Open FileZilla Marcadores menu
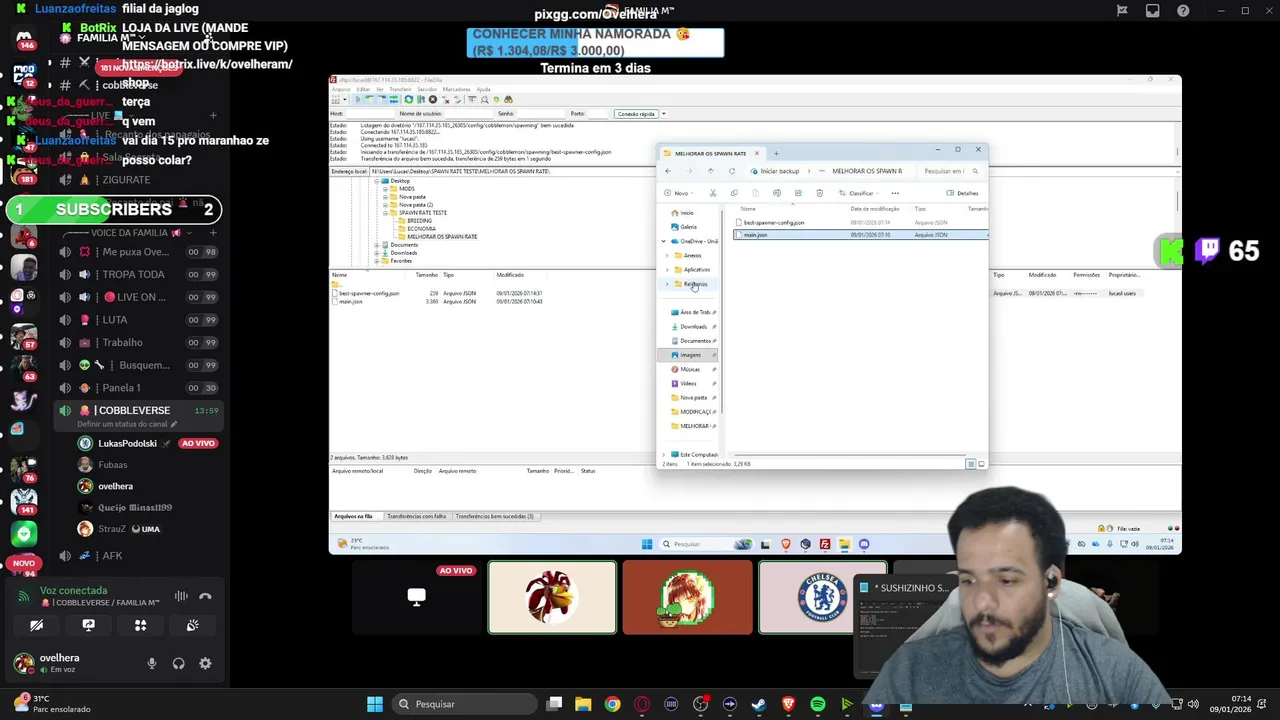Viewport: 1280px width, 720px height. click(x=456, y=89)
